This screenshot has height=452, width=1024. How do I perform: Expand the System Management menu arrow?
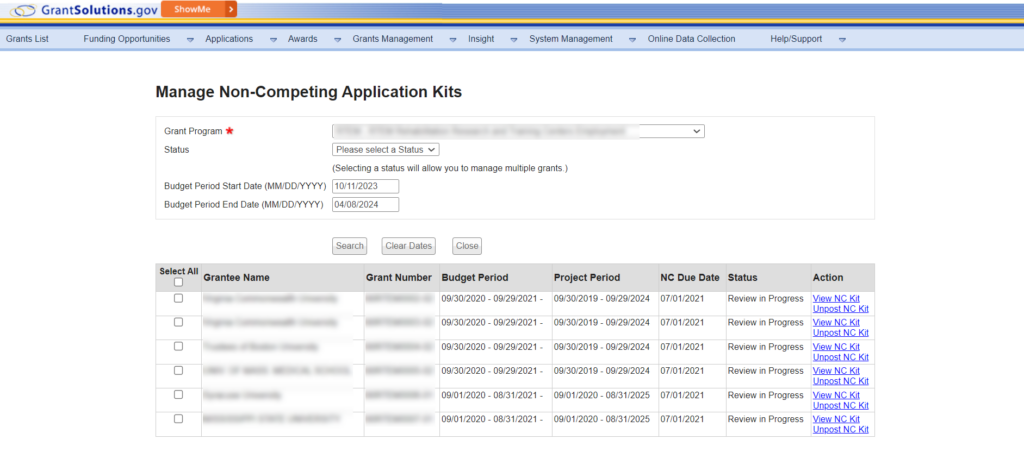pyautogui.click(x=632, y=40)
